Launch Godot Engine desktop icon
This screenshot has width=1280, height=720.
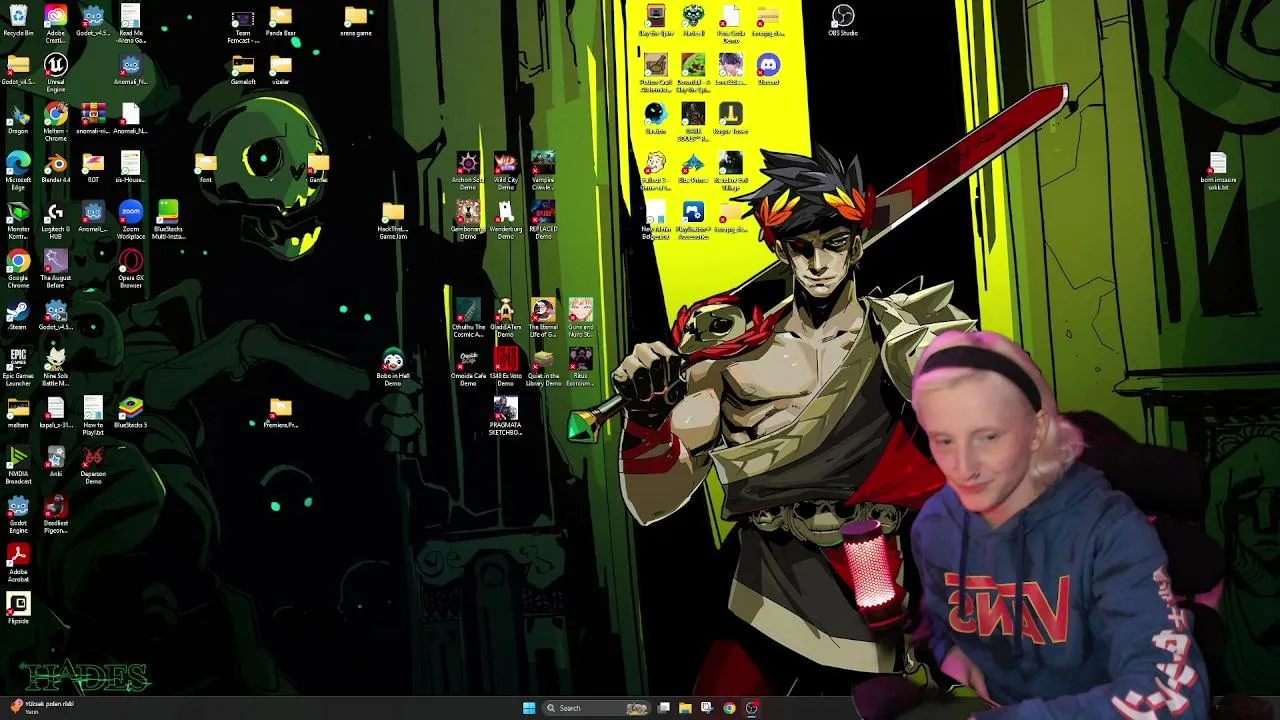[18, 513]
